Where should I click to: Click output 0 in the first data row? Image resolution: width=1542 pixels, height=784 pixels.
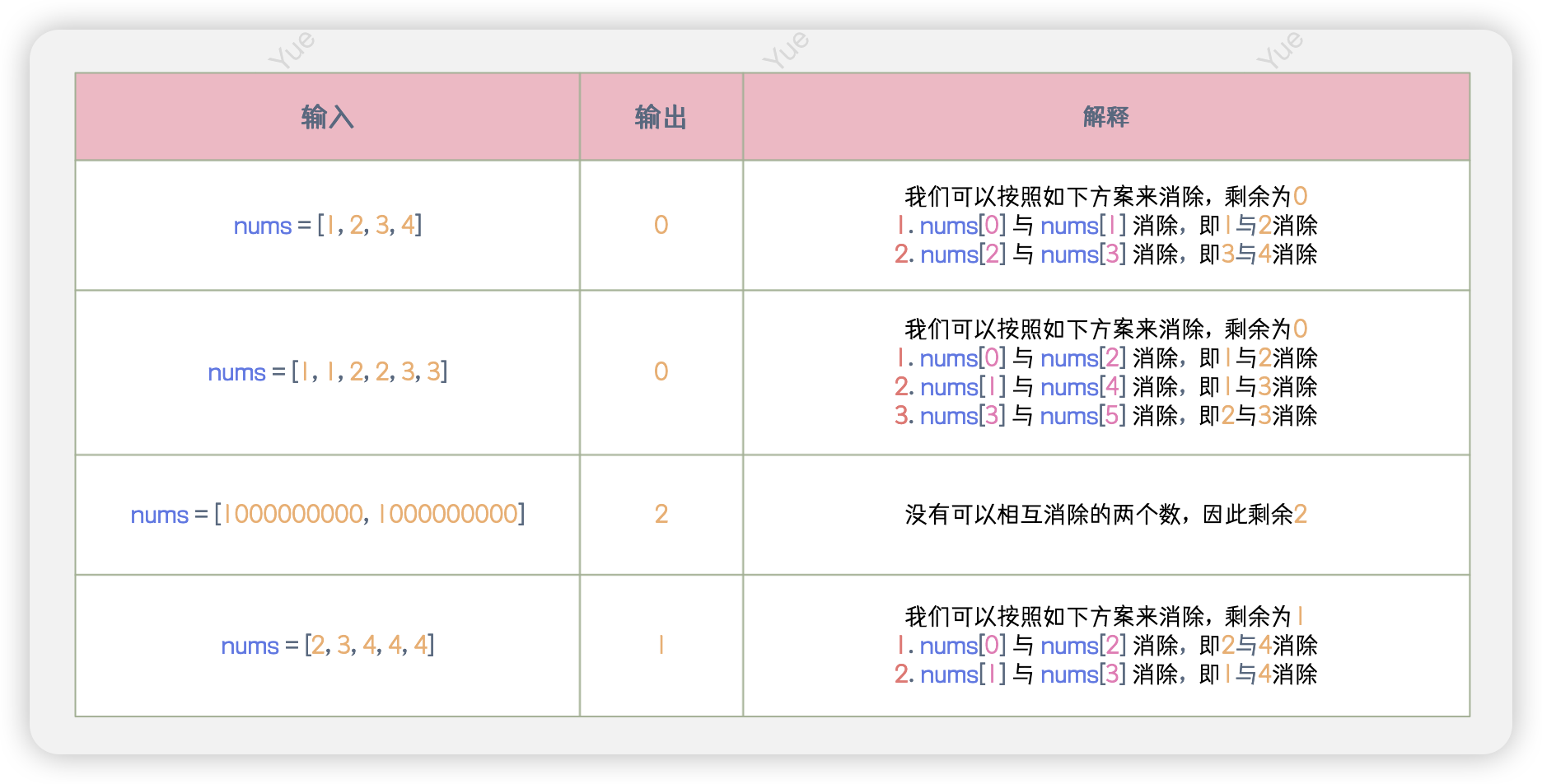pyautogui.click(x=661, y=225)
